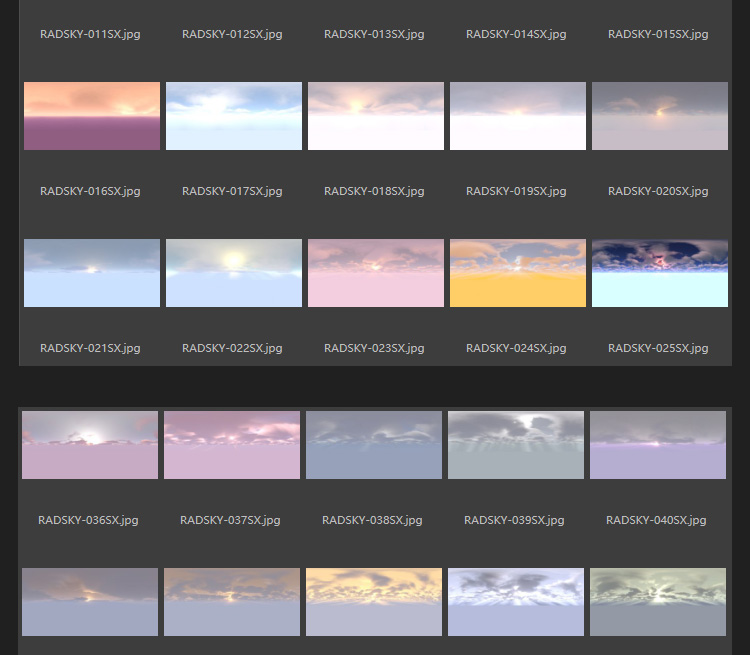The height and width of the screenshot is (655, 750).
Task: Choose the RADSKY-022SX.jpg bright sun thumbnail
Action: click(x=234, y=273)
